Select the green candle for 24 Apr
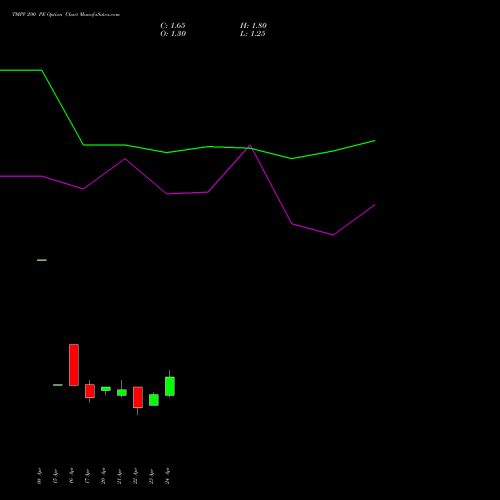This screenshot has height=500, width=500. click(x=170, y=386)
